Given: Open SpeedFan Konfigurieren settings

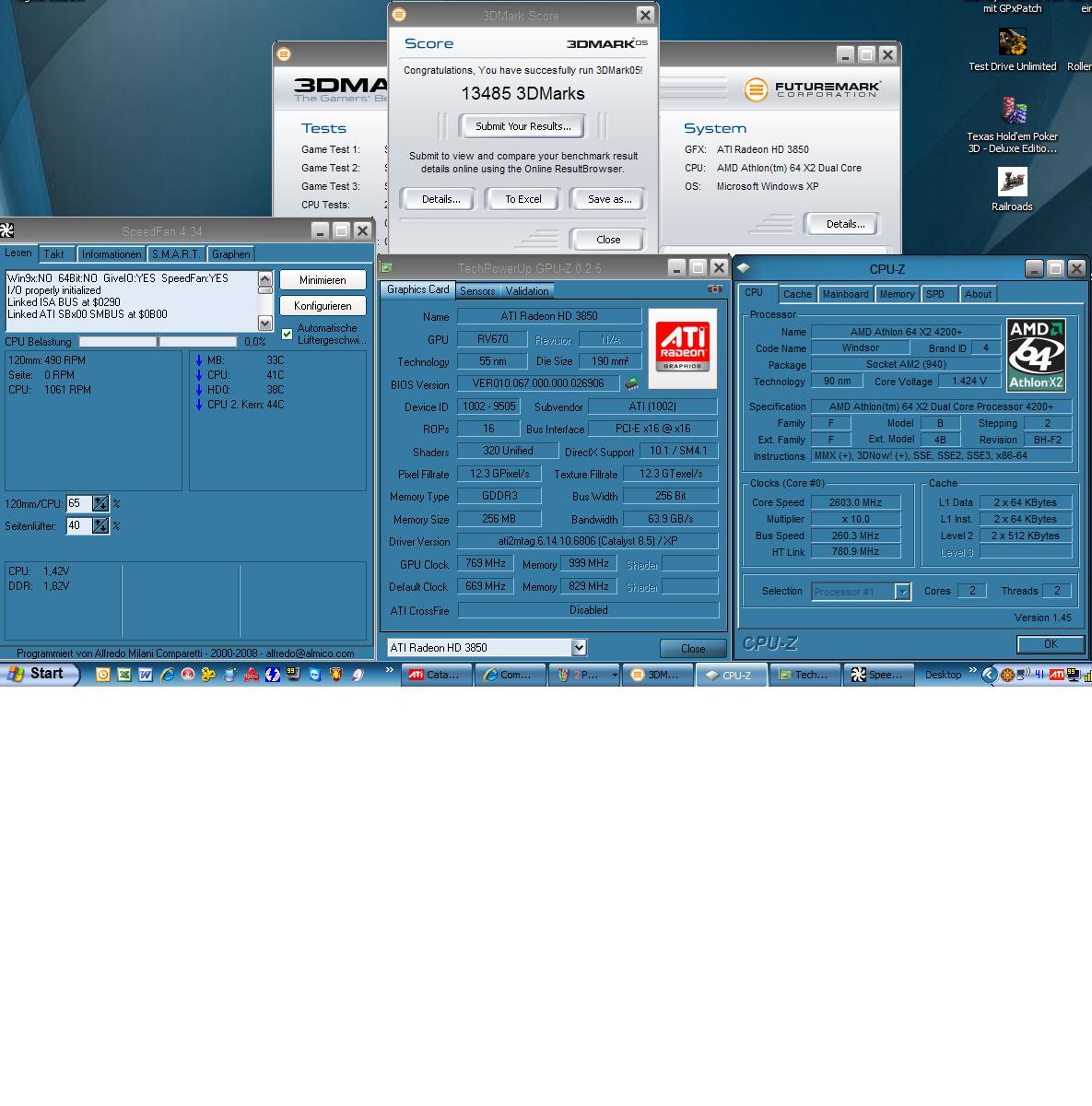Looking at the screenshot, I should (323, 306).
